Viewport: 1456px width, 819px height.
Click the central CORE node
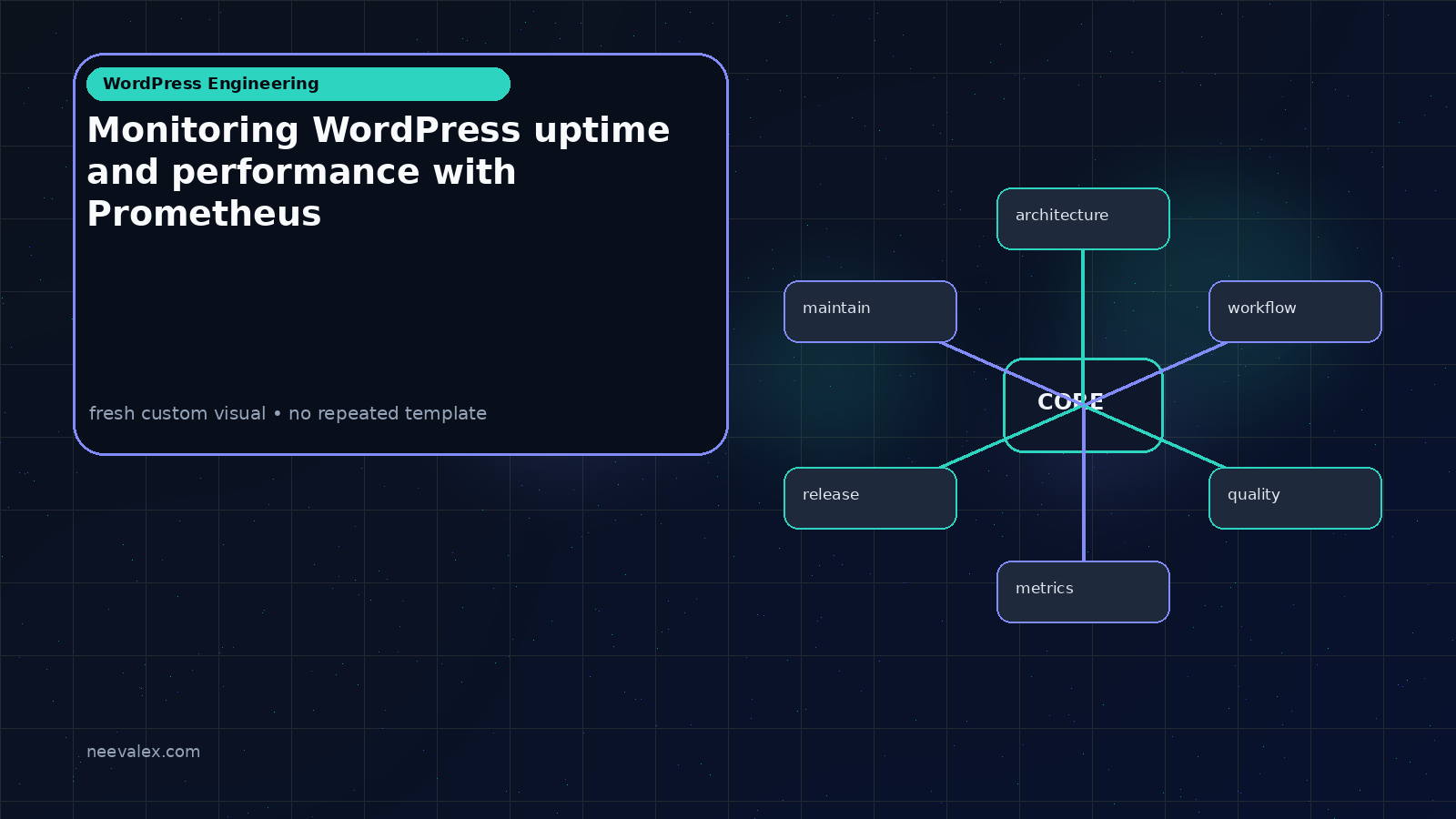(1083, 405)
